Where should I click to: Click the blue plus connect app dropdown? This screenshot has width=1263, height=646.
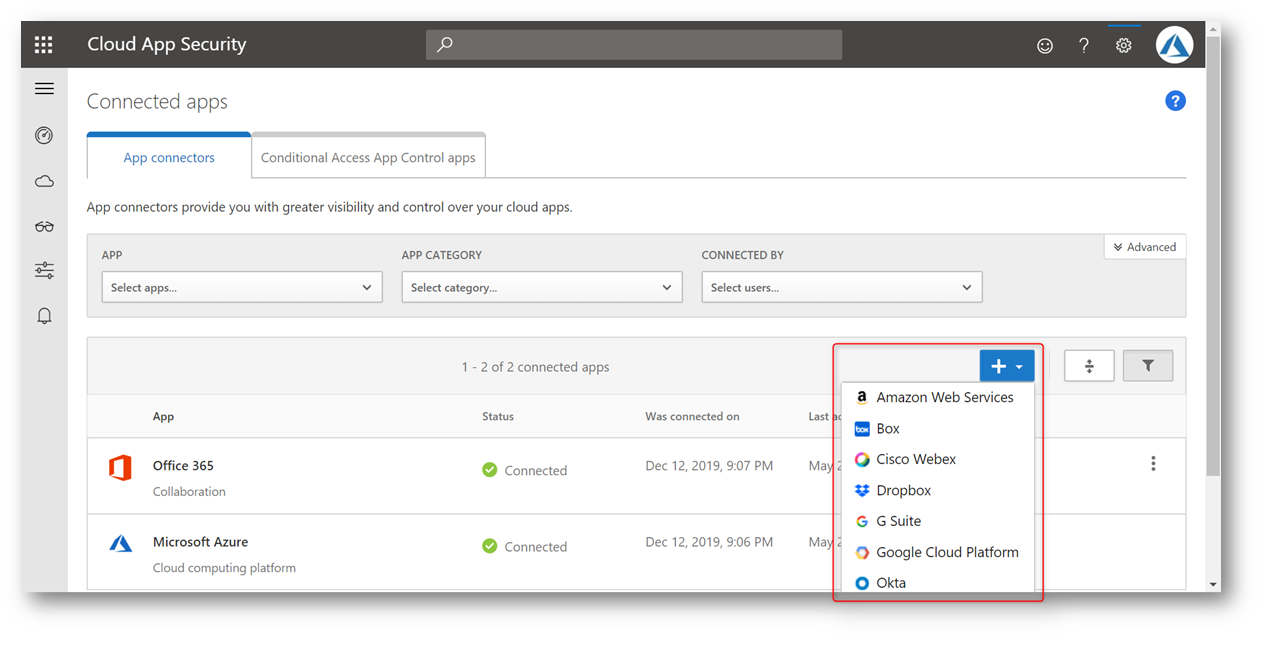pos(1007,366)
